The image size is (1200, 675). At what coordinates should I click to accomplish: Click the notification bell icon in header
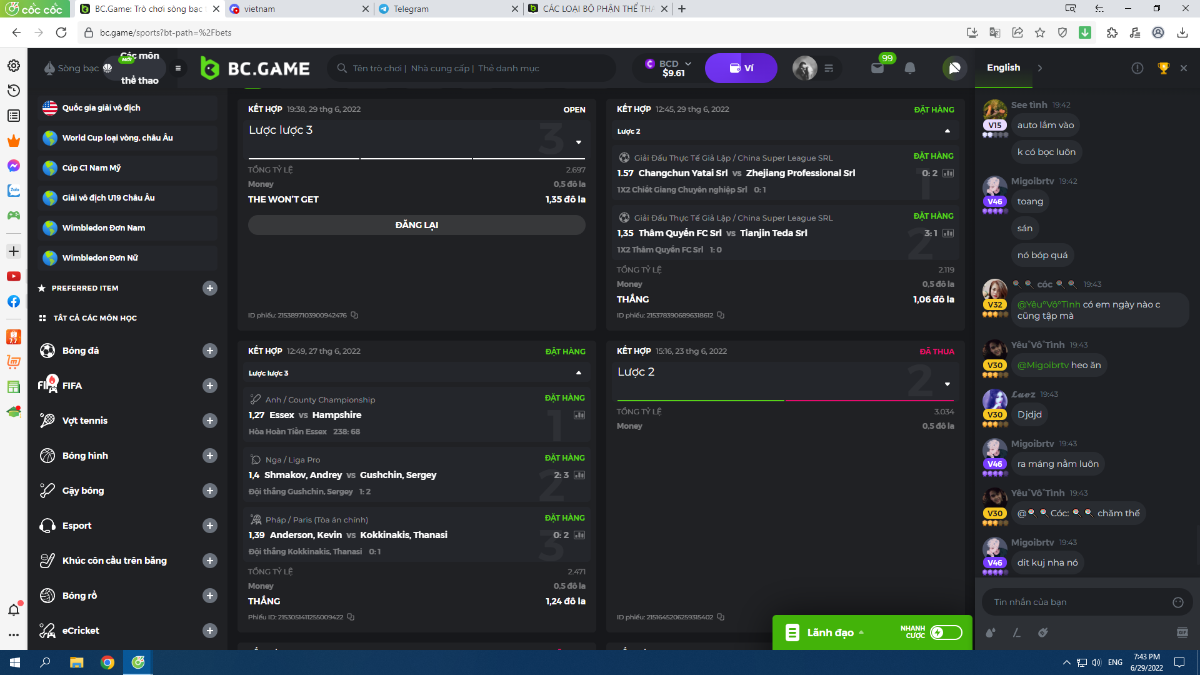[x=910, y=68]
